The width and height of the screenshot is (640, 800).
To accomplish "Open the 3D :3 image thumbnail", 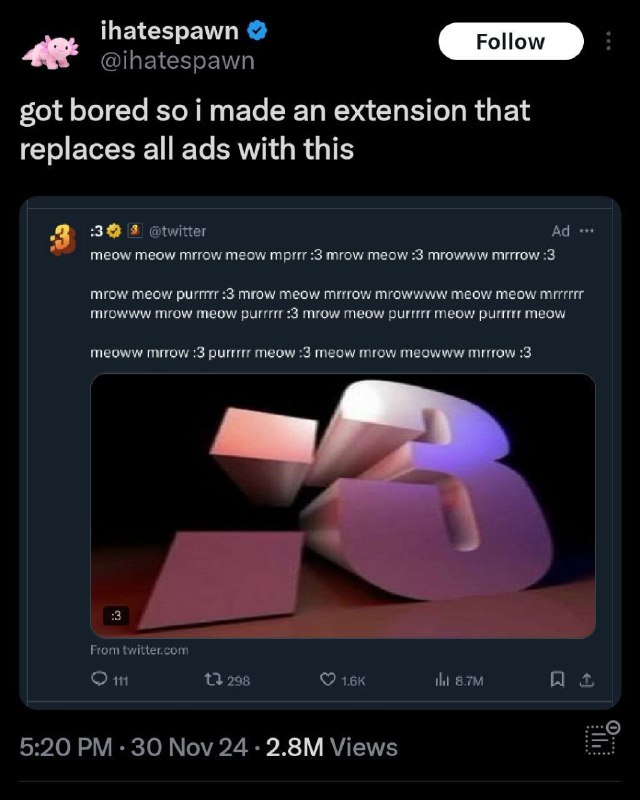I will pyautogui.click(x=342, y=506).
